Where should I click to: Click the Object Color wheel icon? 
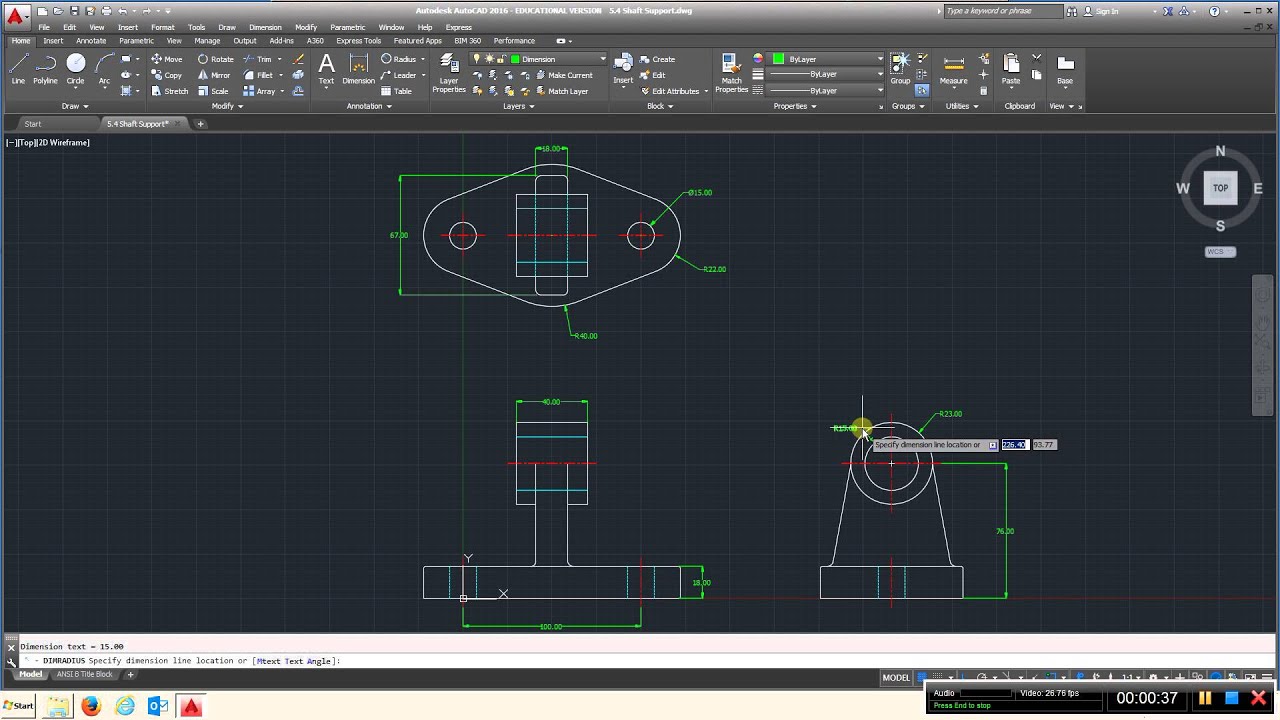(757, 59)
